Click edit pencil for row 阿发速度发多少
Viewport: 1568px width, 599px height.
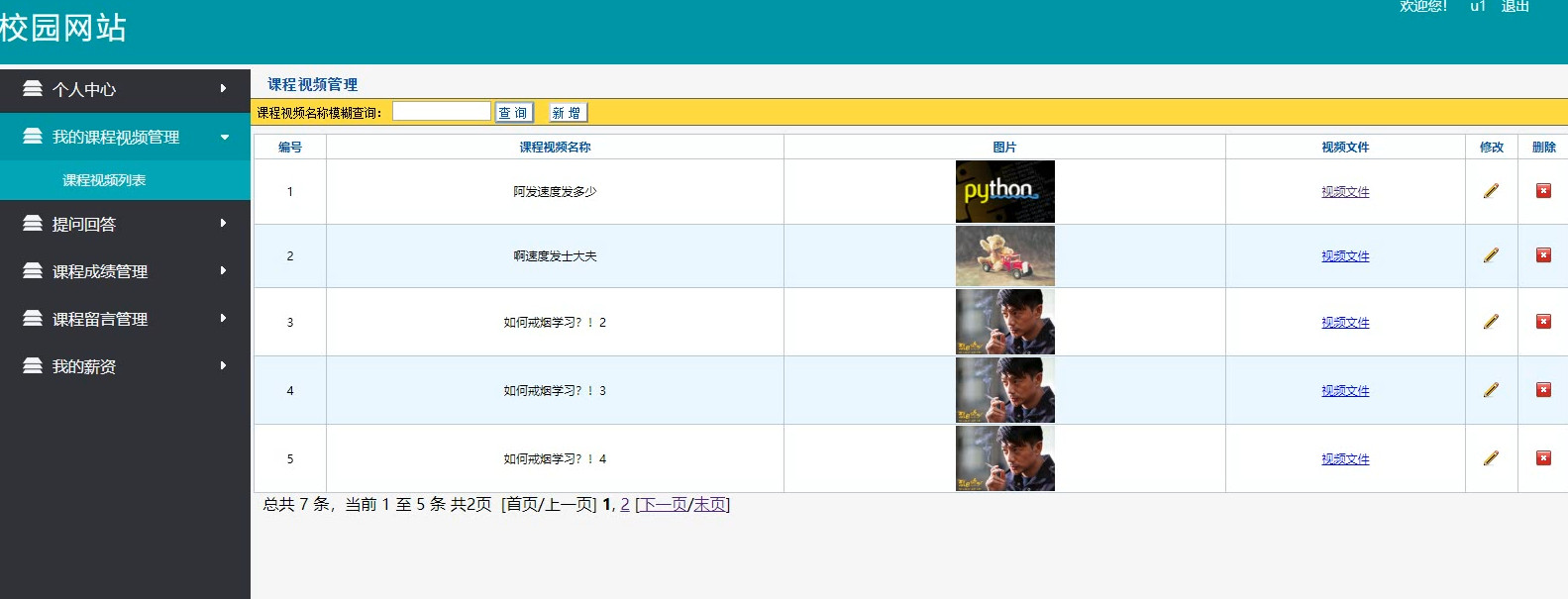point(1491,191)
